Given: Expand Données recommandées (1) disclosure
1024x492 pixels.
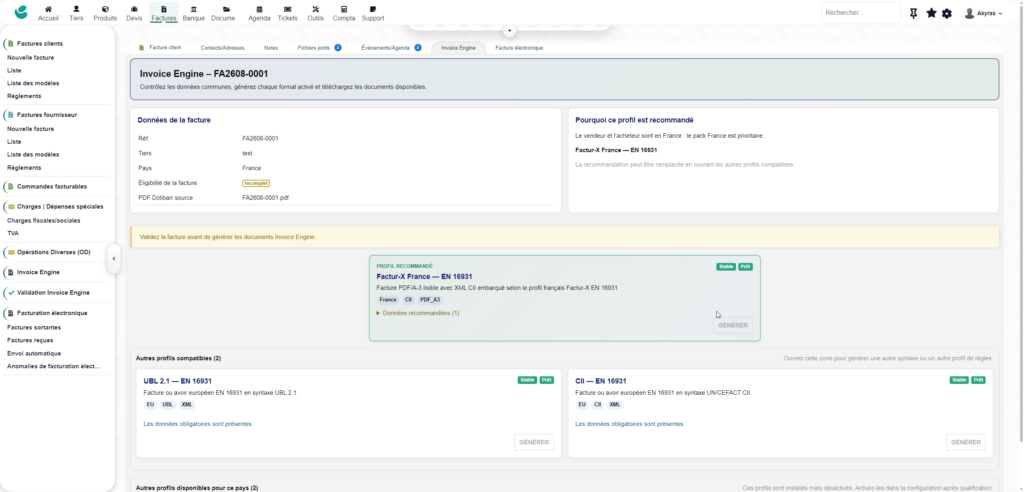Looking at the screenshot, I should point(418,313).
